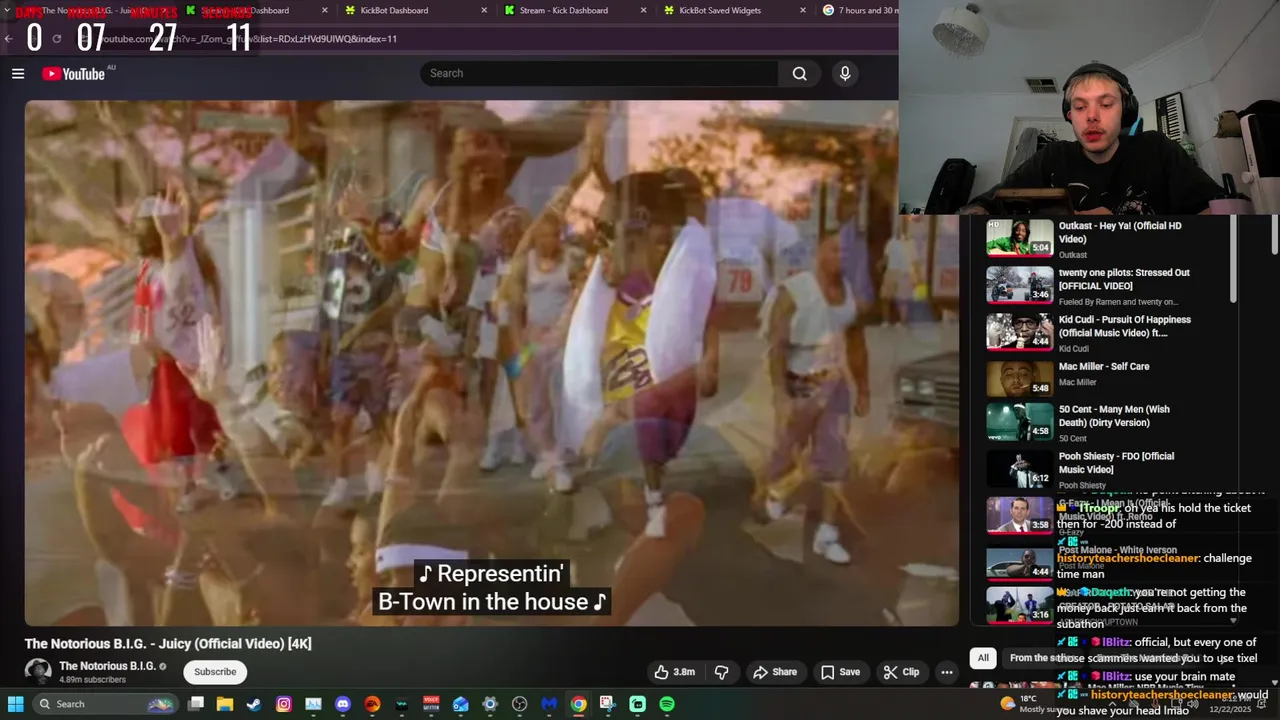Switch to the '7 hours and 30 m' tab
The image size is (1280, 720).
point(860,10)
